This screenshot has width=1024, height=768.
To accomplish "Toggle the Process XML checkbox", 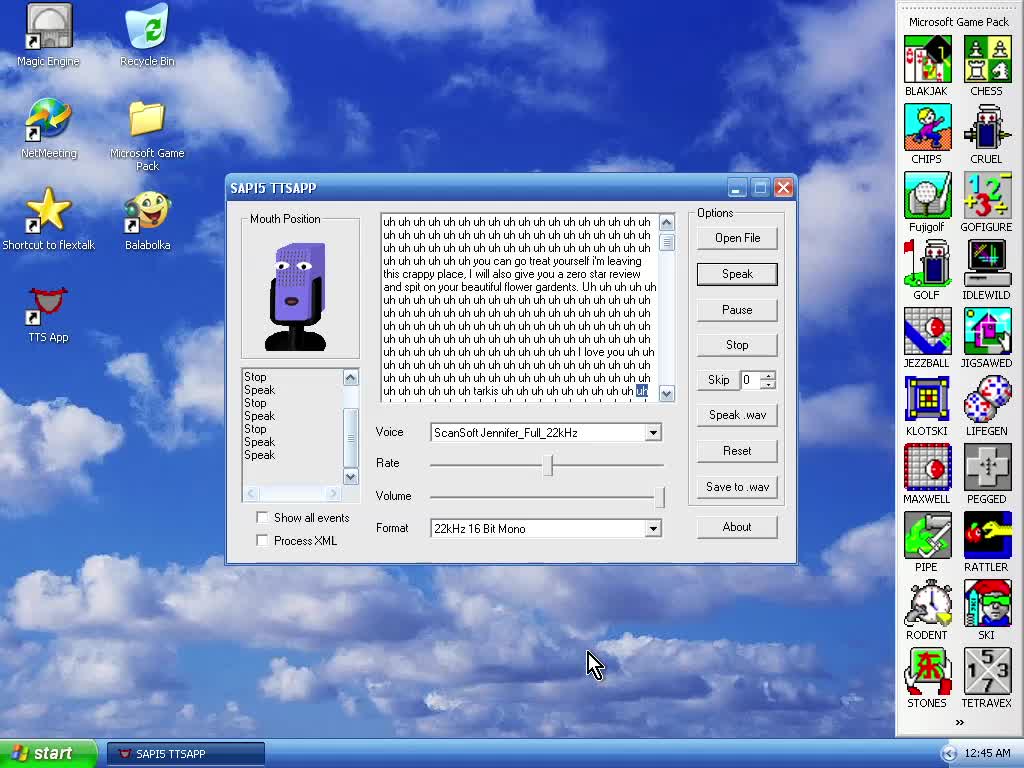I will [263, 541].
